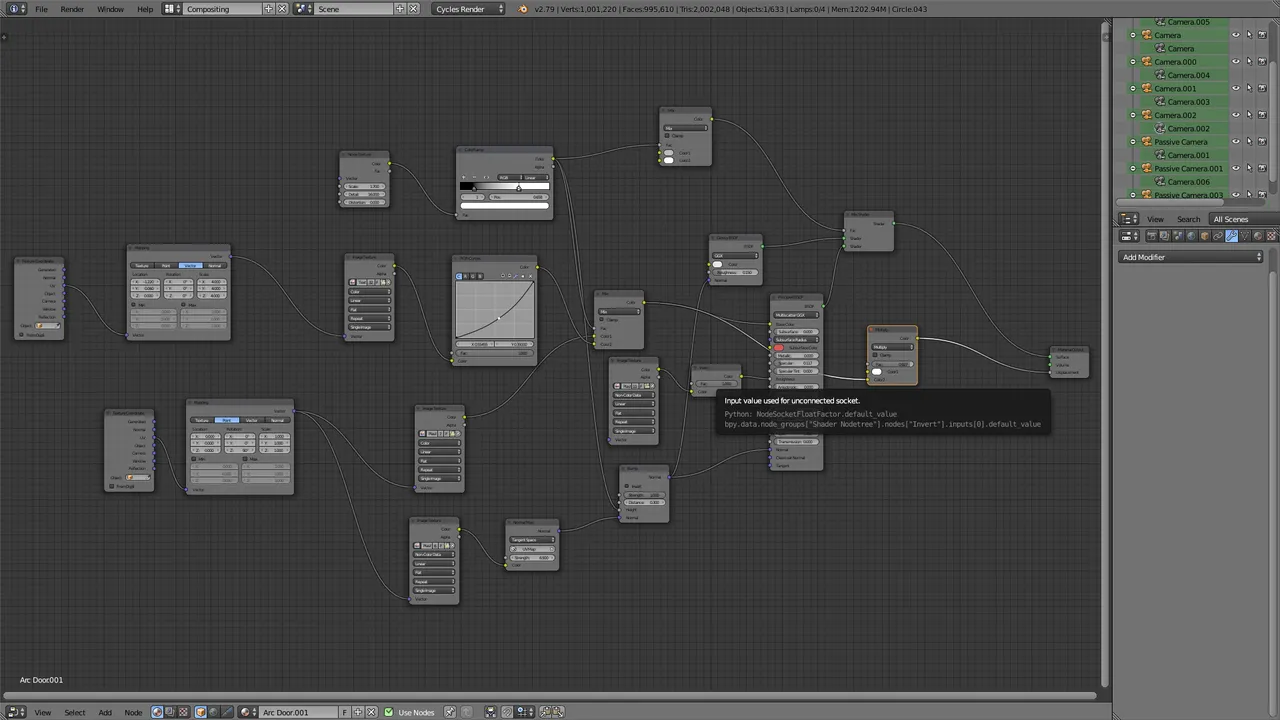Select object shader nodes mode

[x=201, y=712]
